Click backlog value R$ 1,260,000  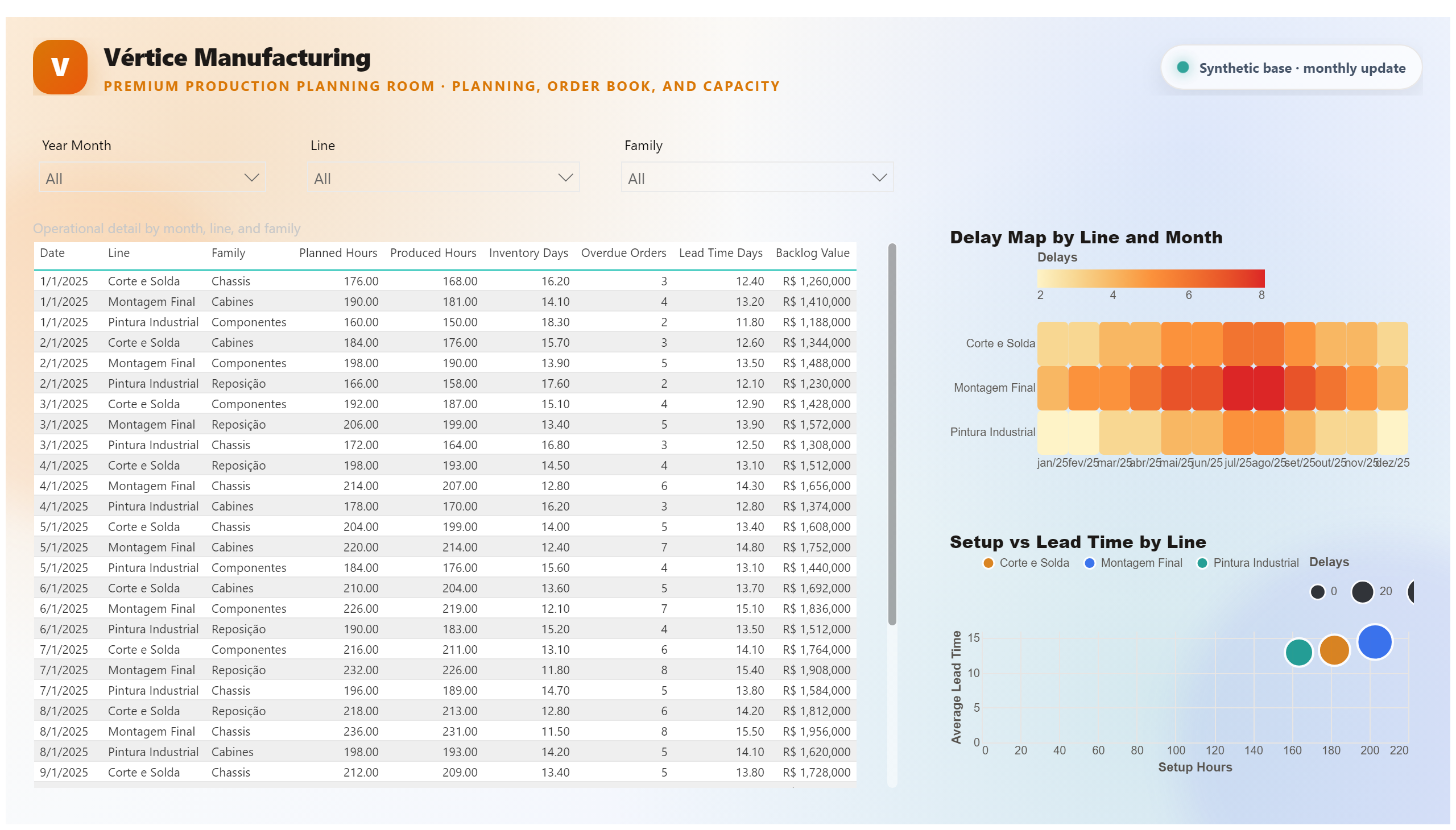(x=816, y=280)
